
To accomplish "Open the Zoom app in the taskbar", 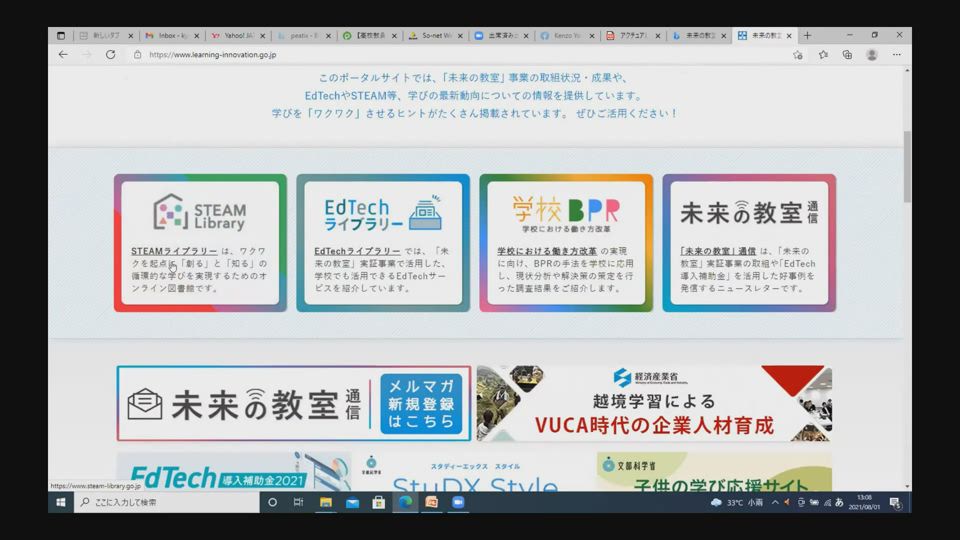I will pos(458,502).
